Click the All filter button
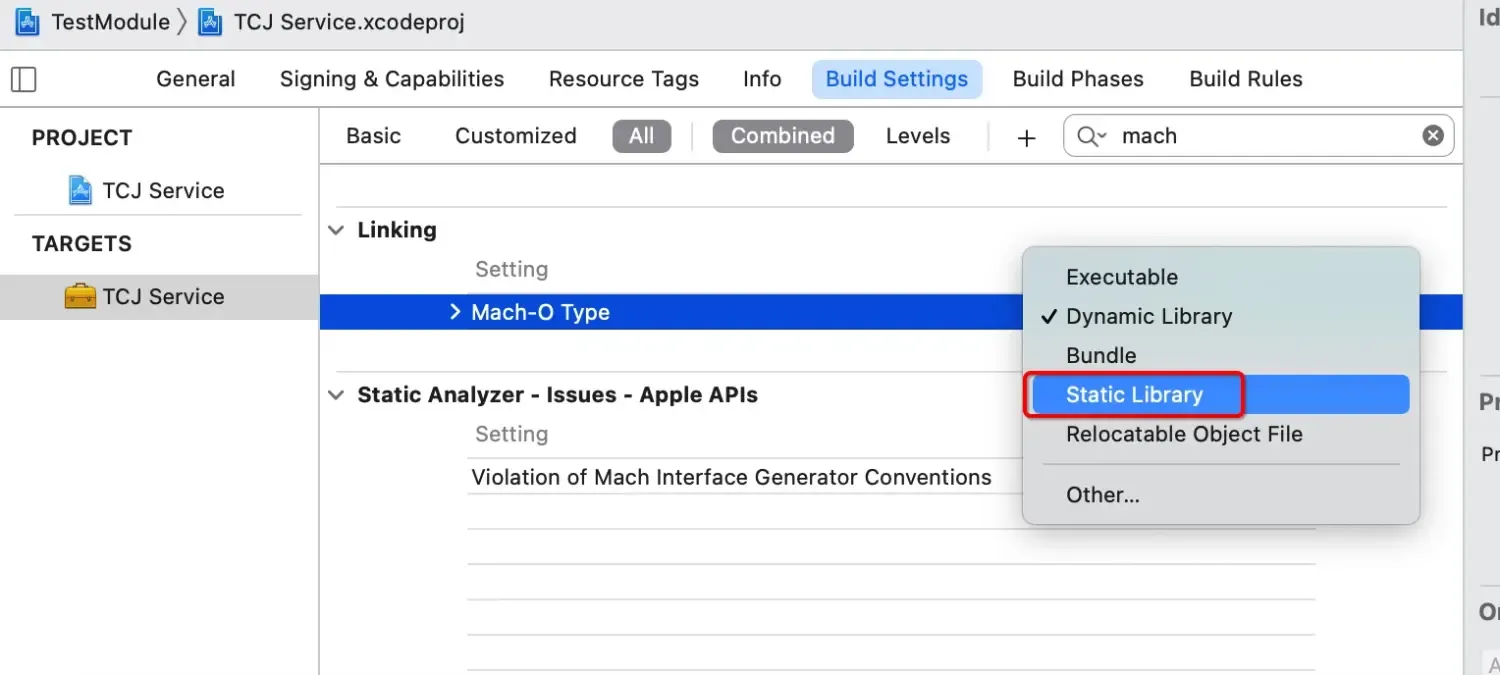Image resolution: width=1500 pixels, height=675 pixels. (x=641, y=136)
